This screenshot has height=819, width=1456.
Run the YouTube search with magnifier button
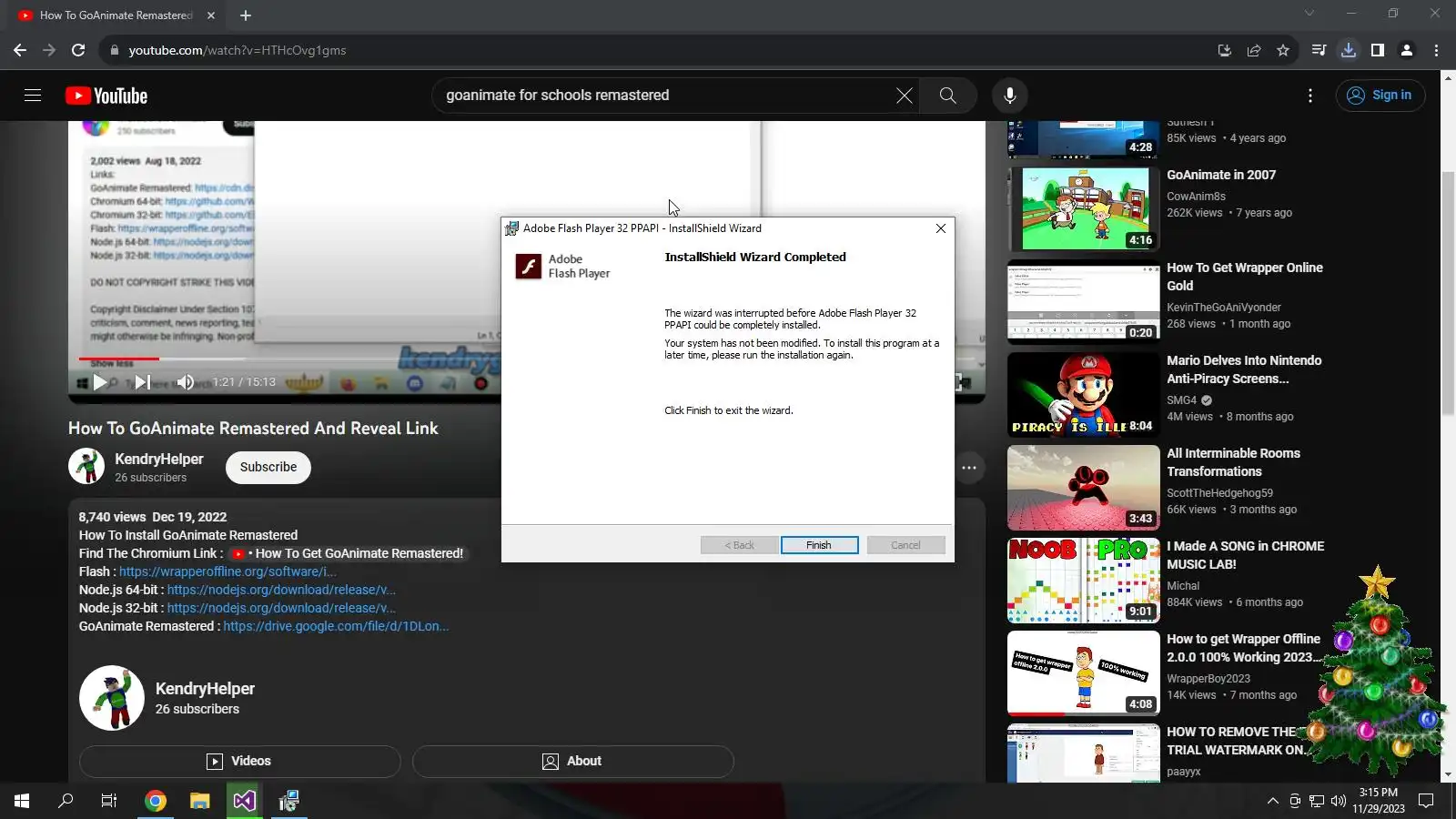pyautogui.click(x=947, y=96)
